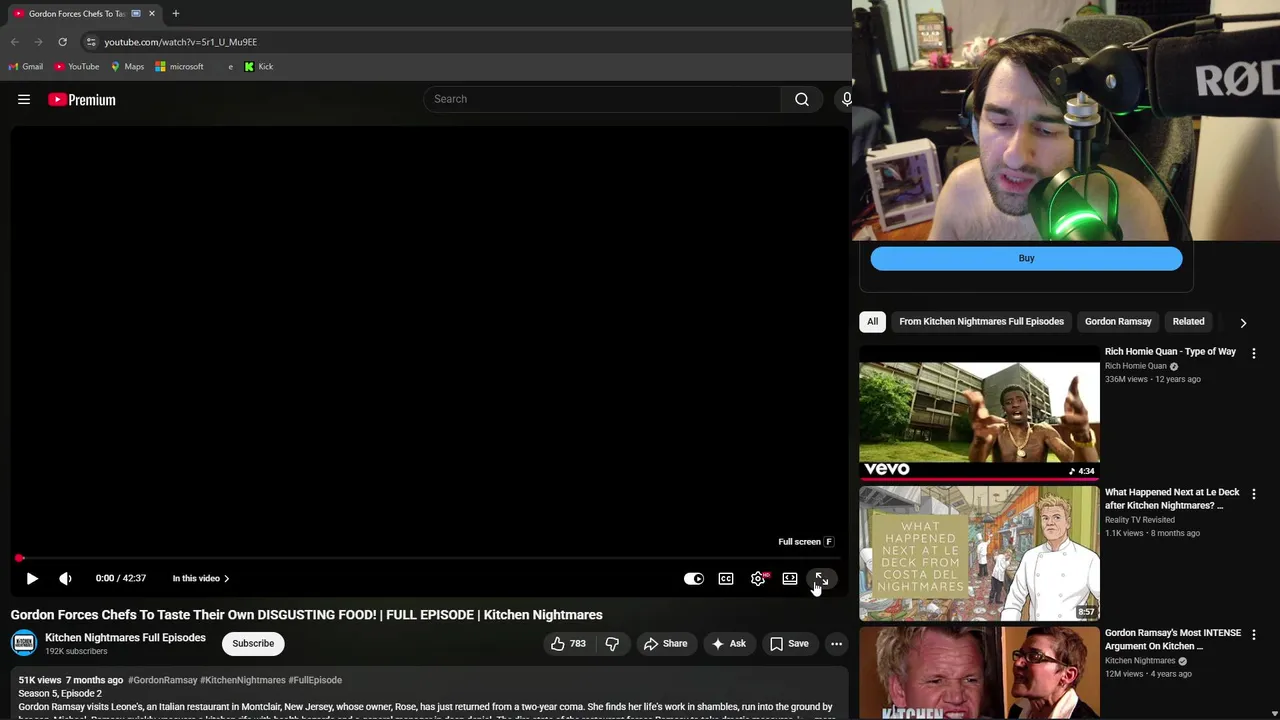Image resolution: width=1280 pixels, height=720 pixels.
Task: Open a new Chrome tab
Action: 176,13
